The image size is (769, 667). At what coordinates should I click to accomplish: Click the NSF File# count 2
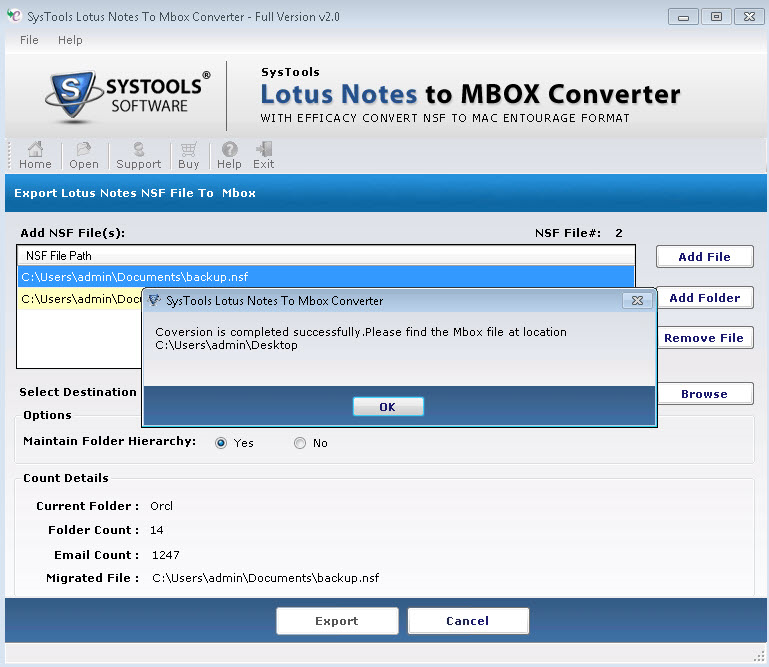pyautogui.click(x=619, y=233)
